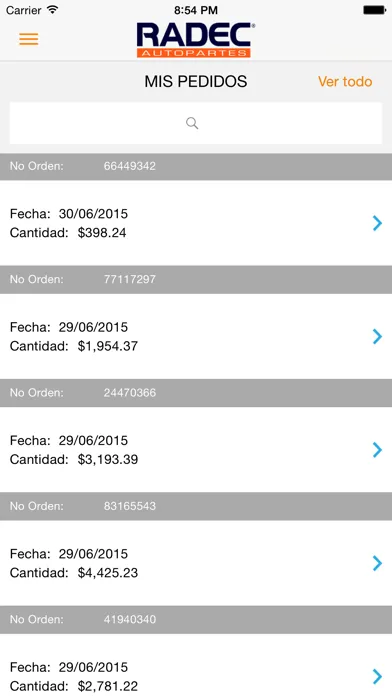Tap the Wi-Fi status icon
The image size is (392, 696).
[x=52, y=10]
